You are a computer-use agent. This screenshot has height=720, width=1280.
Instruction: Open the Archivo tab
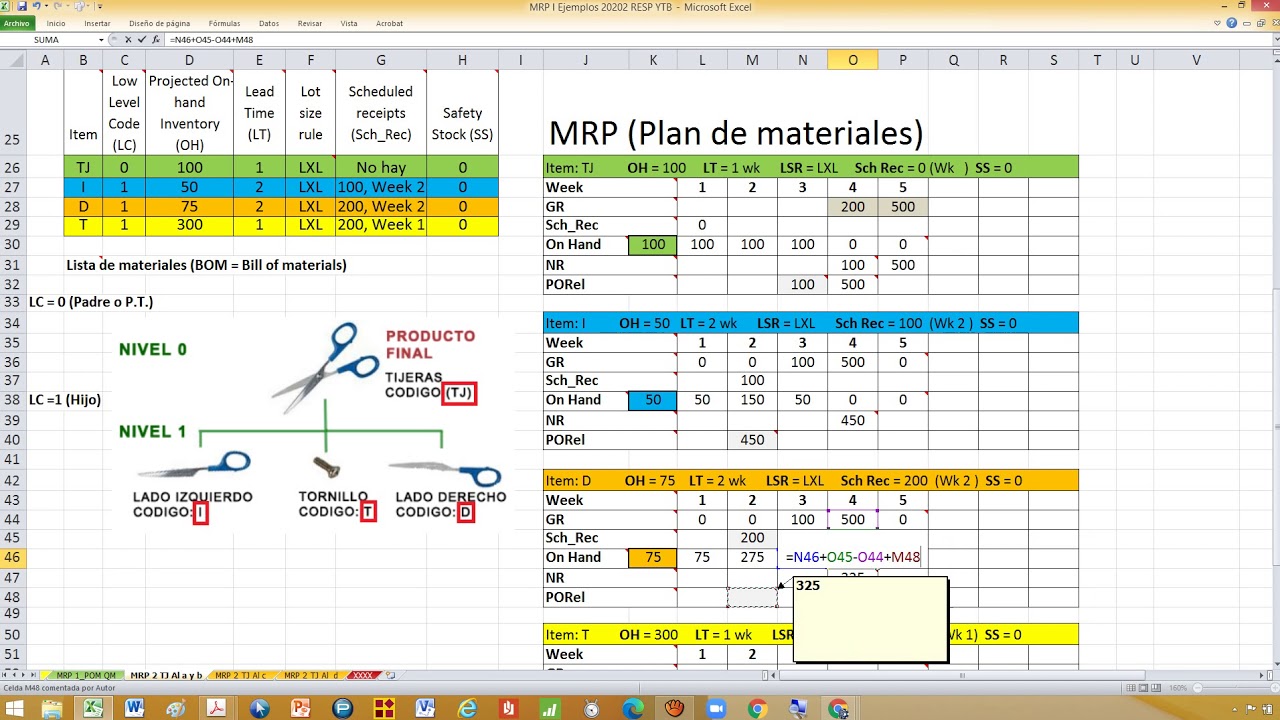point(16,23)
